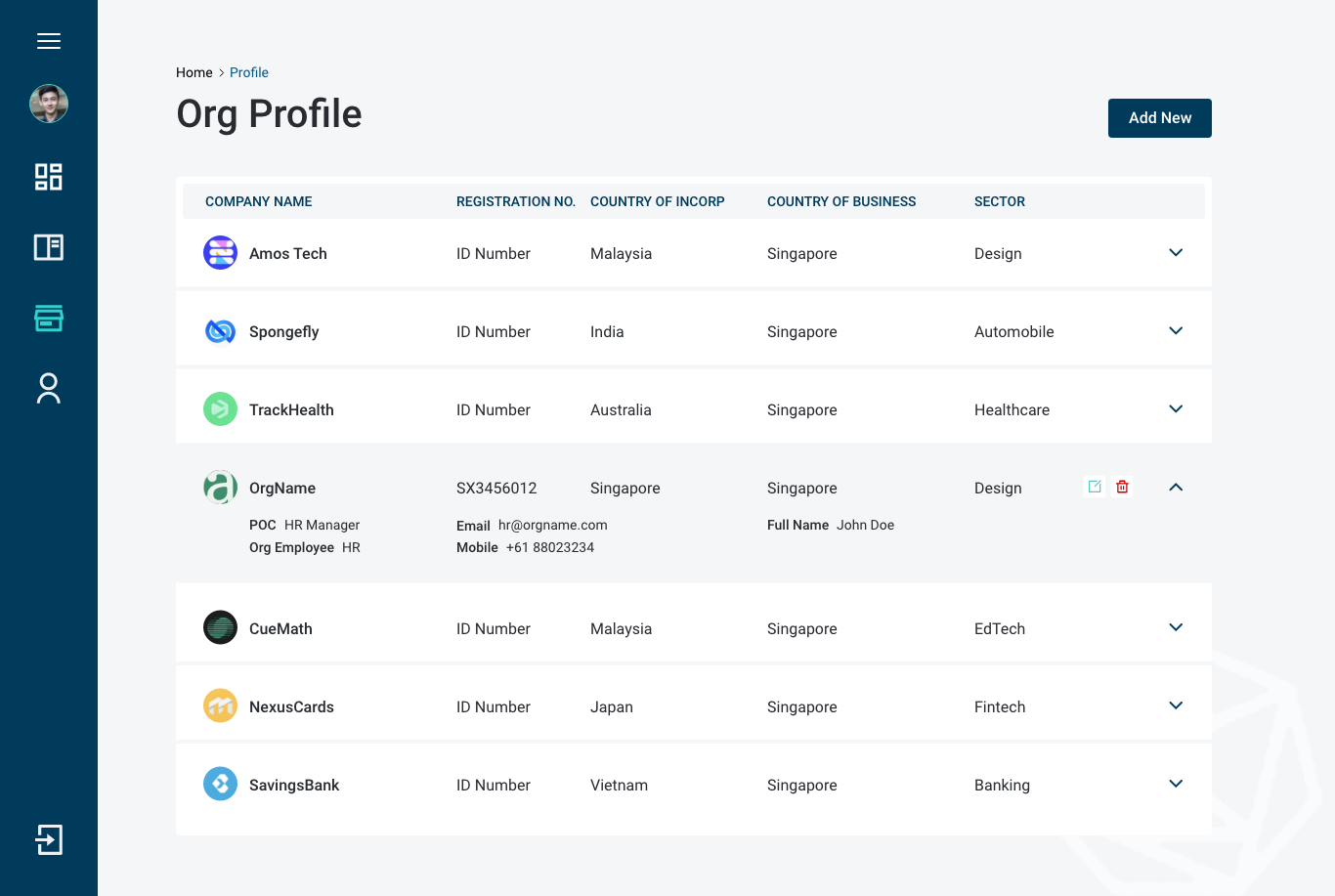Expand the Amos Tech row
1335x896 pixels.
point(1176,253)
